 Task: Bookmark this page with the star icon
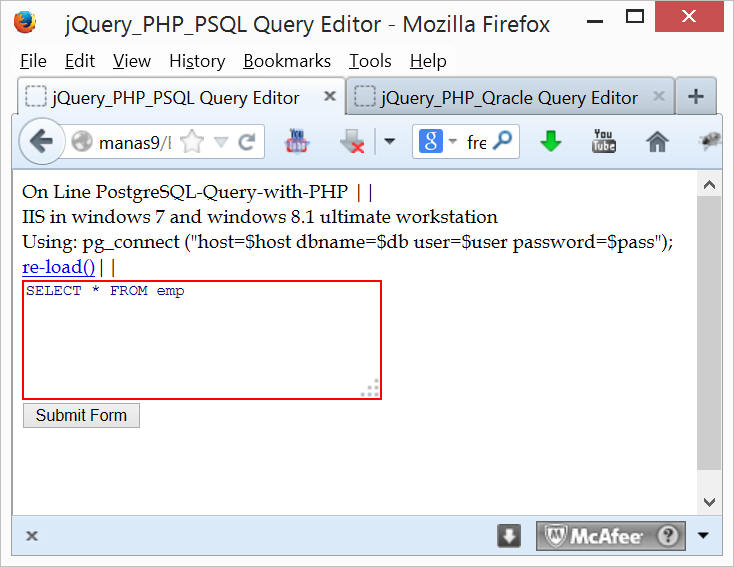click(192, 142)
